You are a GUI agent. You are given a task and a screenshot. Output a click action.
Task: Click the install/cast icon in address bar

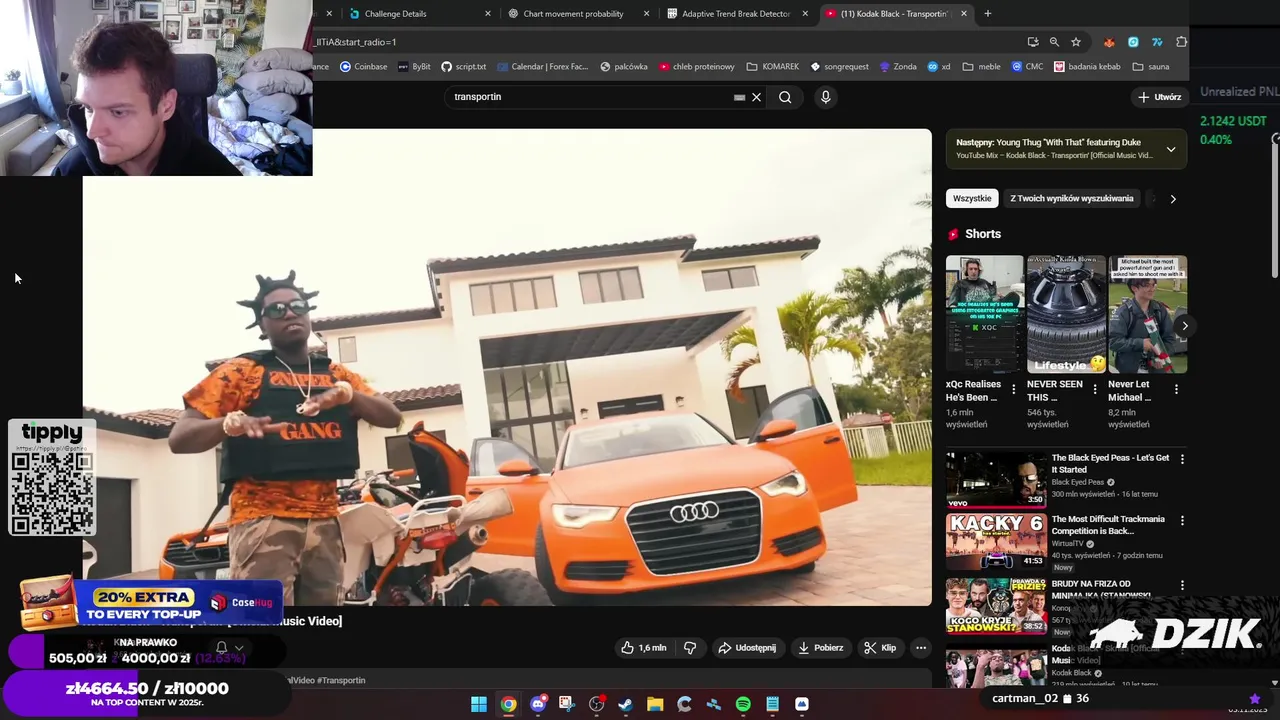1033,42
